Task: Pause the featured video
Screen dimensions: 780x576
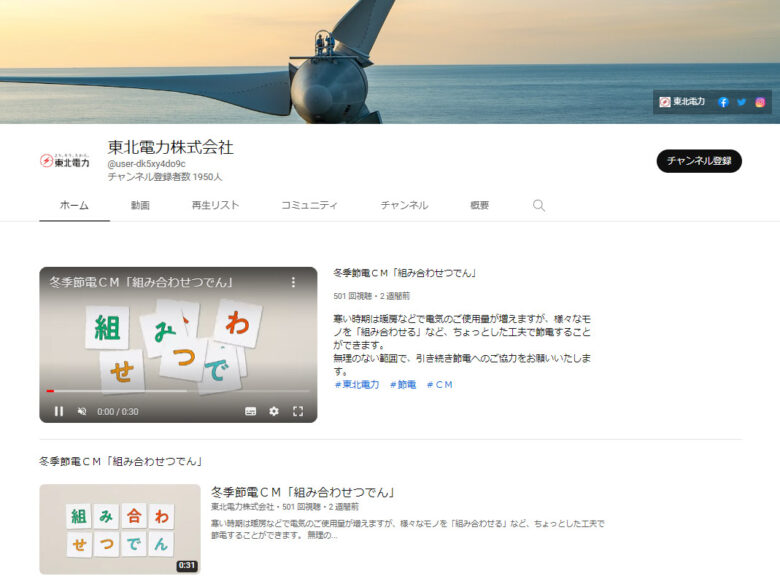Action: click(x=59, y=411)
